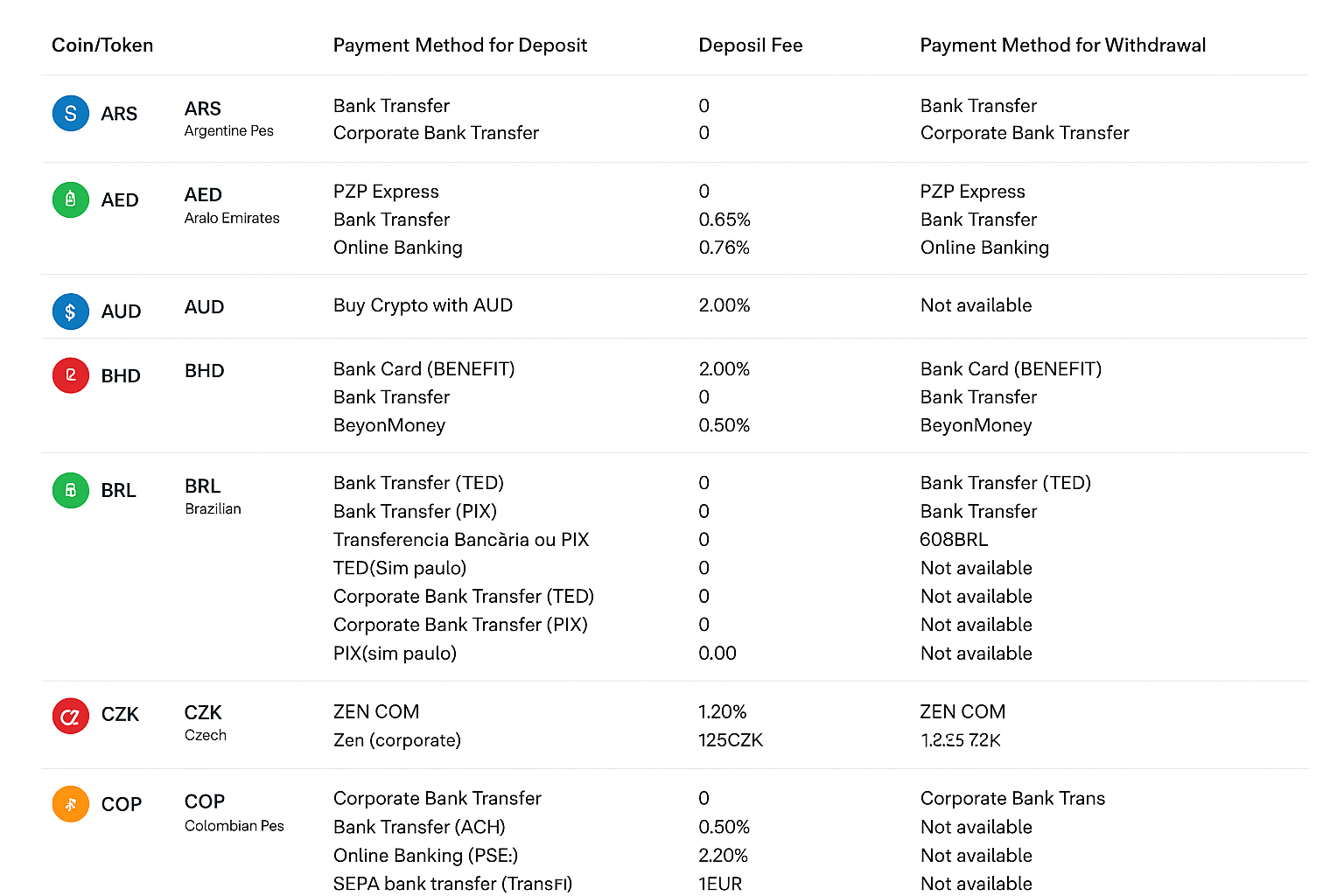Screen dimensions: 1344x896
Task: Click the red BHD coin icon
Action: 71,375
